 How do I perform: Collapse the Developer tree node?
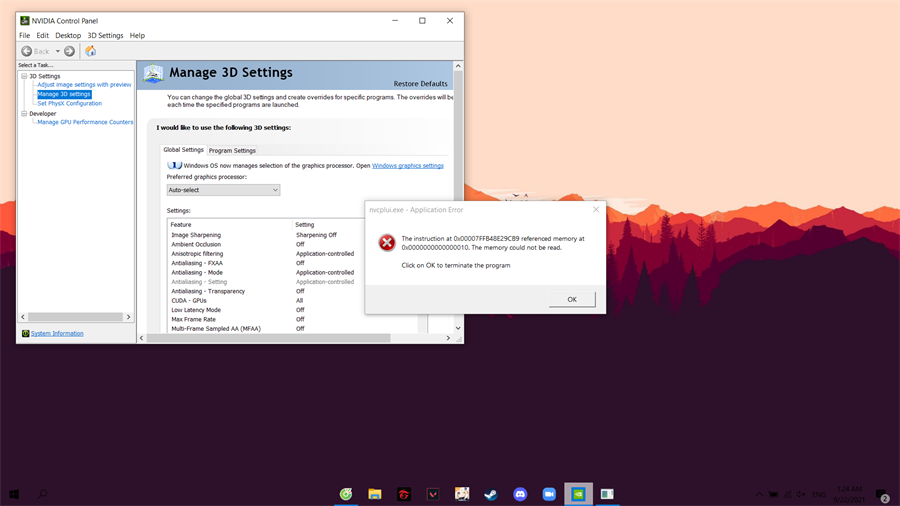point(24,114)
